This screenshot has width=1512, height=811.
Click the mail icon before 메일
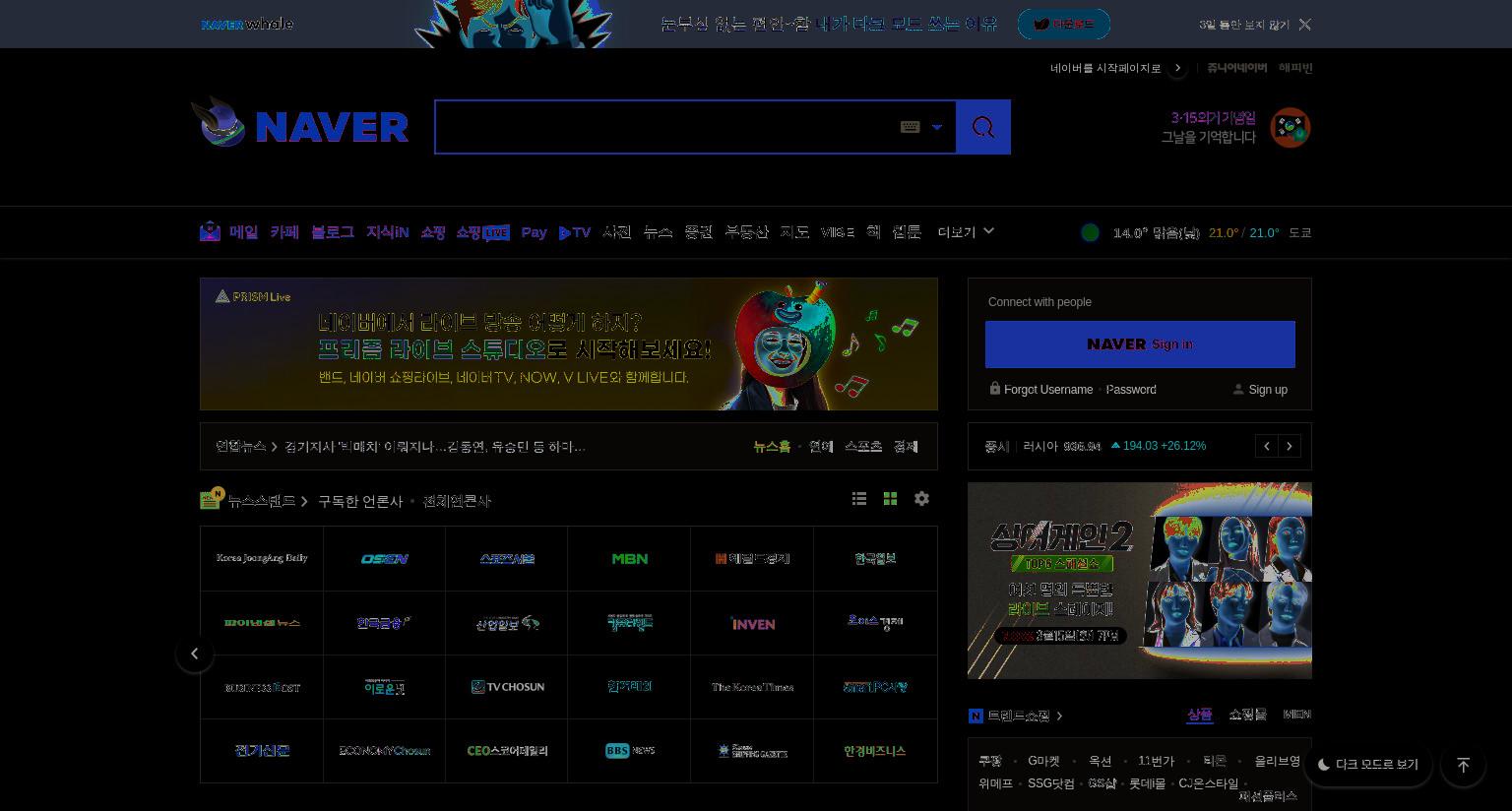(x=210, y=231)
